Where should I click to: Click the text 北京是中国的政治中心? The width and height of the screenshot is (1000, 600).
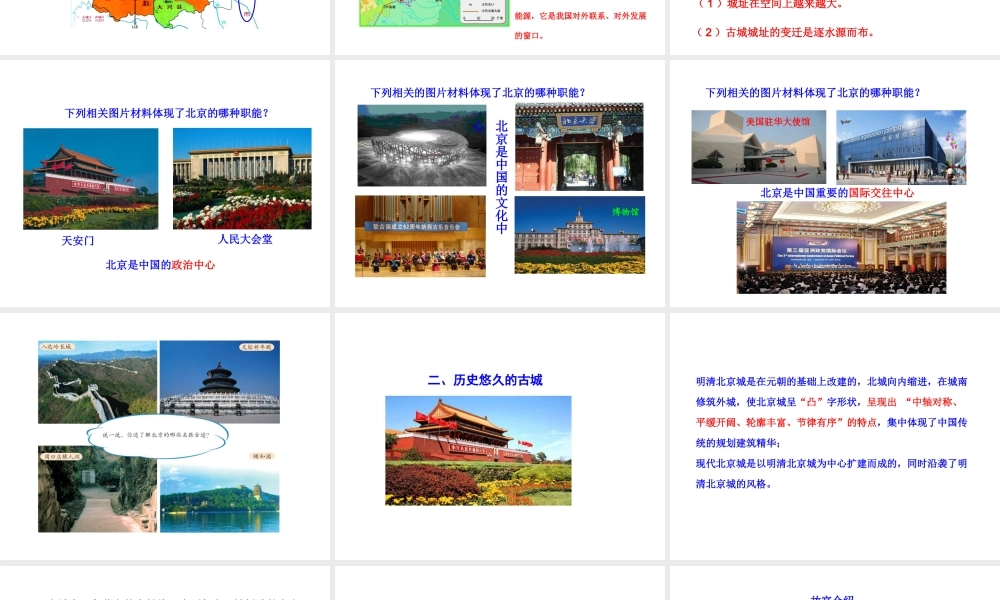coord(160,265)
